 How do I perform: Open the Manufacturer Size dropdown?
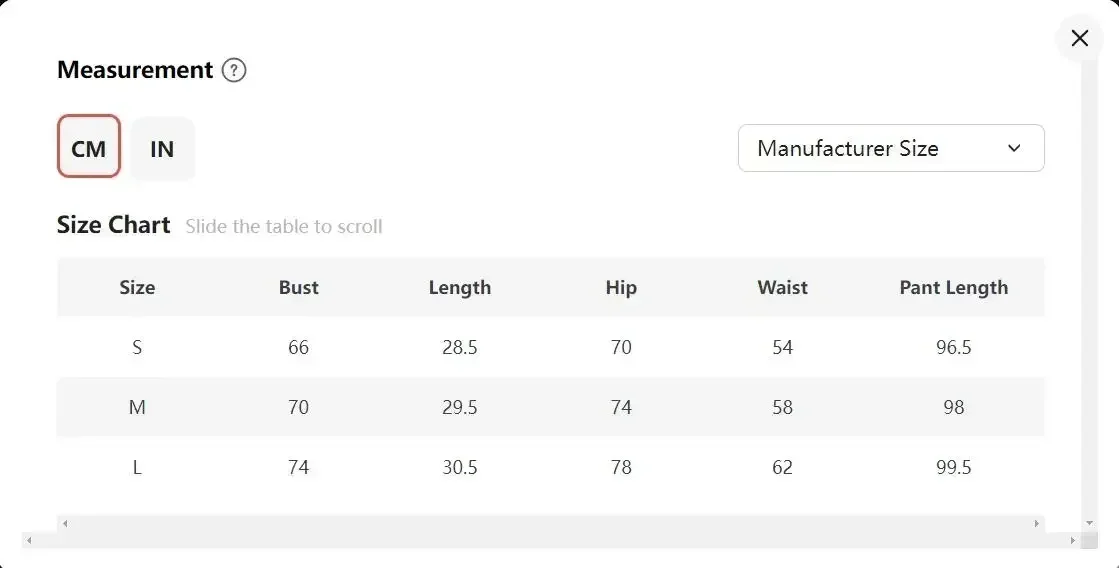tap(891, 148)
